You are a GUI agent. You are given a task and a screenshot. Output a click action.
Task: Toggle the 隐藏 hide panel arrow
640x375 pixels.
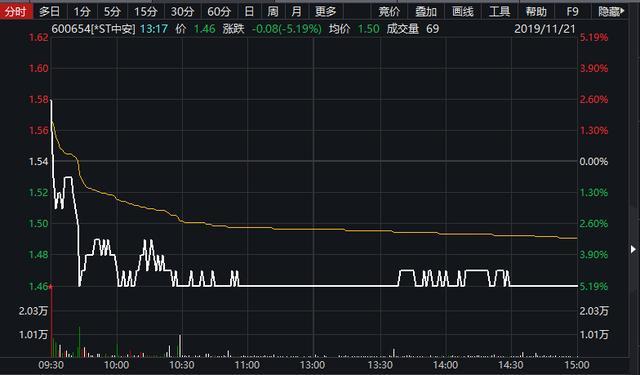pyautogui.click(x=611, y=11)
